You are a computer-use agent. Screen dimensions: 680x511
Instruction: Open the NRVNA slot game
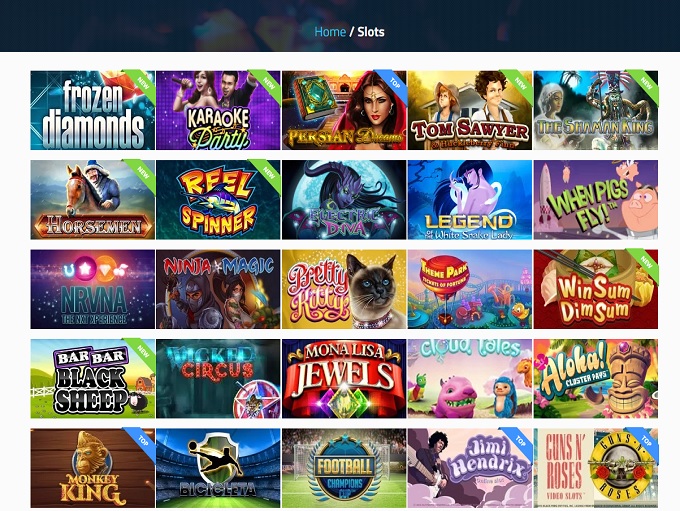point(92,289)
